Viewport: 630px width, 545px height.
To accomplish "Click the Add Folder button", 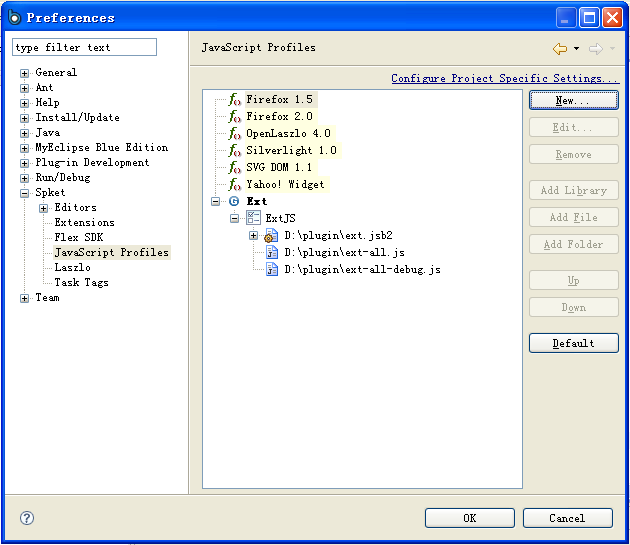I will (x=573, y=244).
